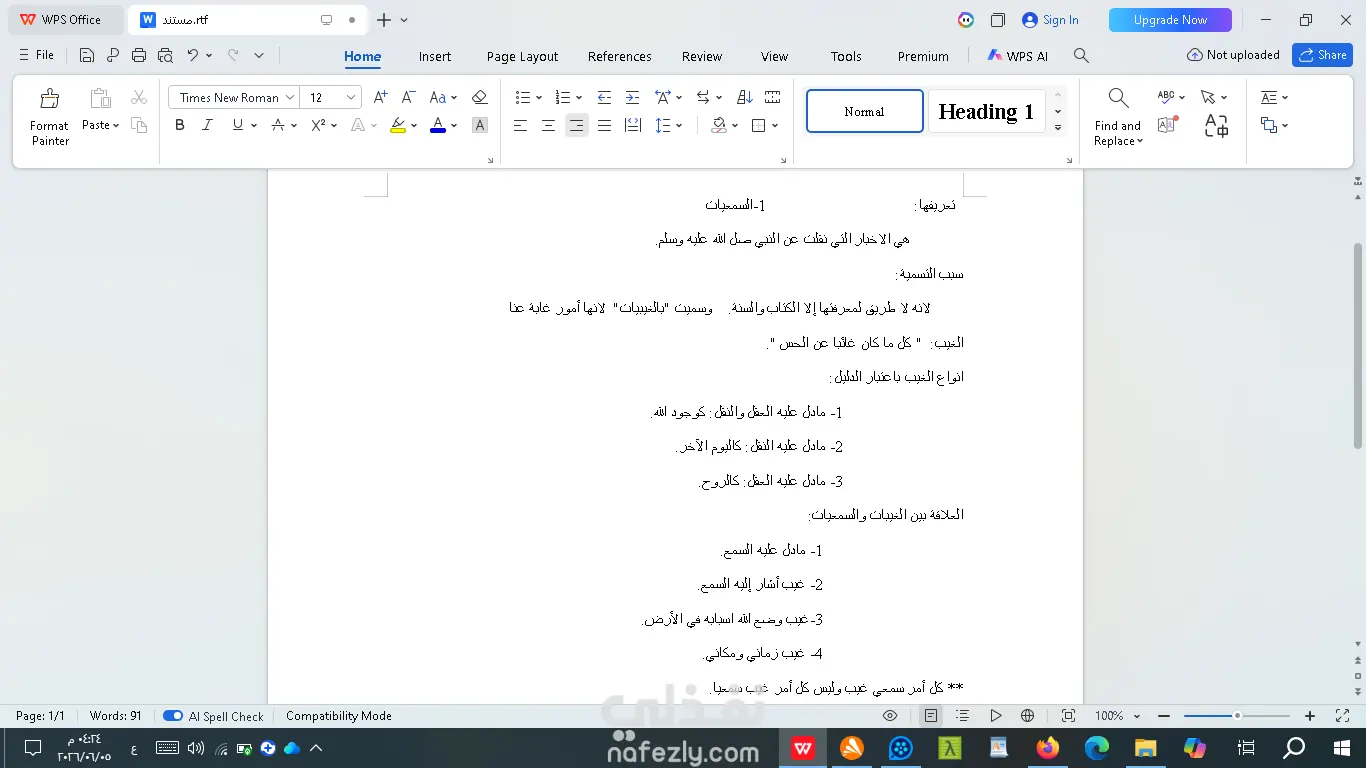Switch to web layout globe icon

[1027, 716]
